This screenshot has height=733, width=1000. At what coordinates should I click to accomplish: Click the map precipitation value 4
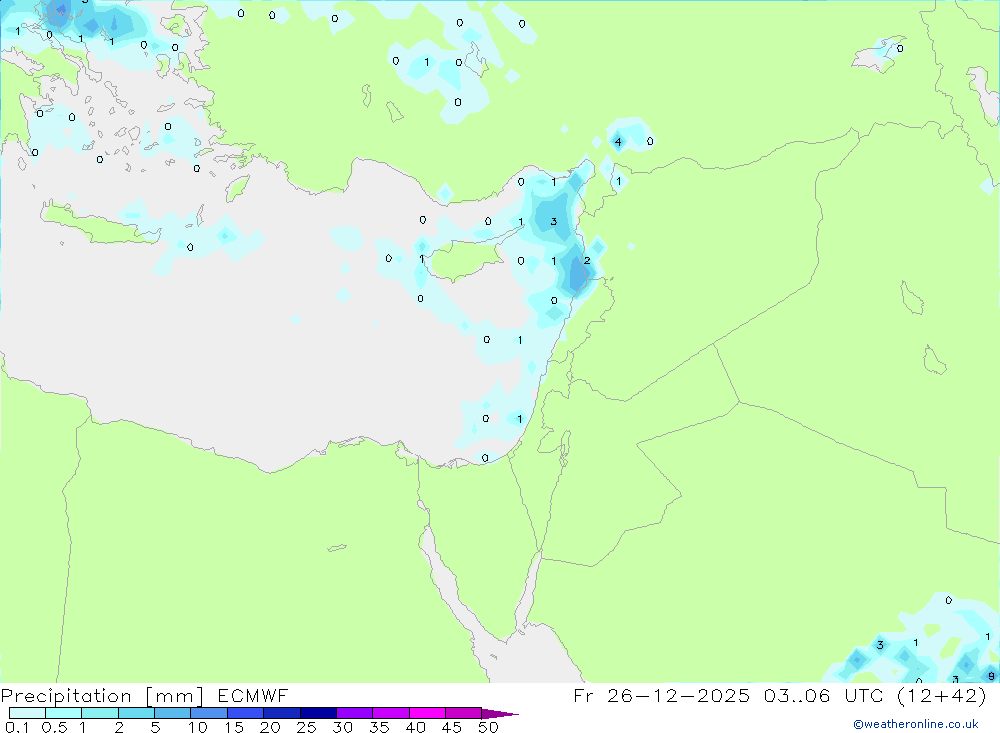click(x=618, y=142)
